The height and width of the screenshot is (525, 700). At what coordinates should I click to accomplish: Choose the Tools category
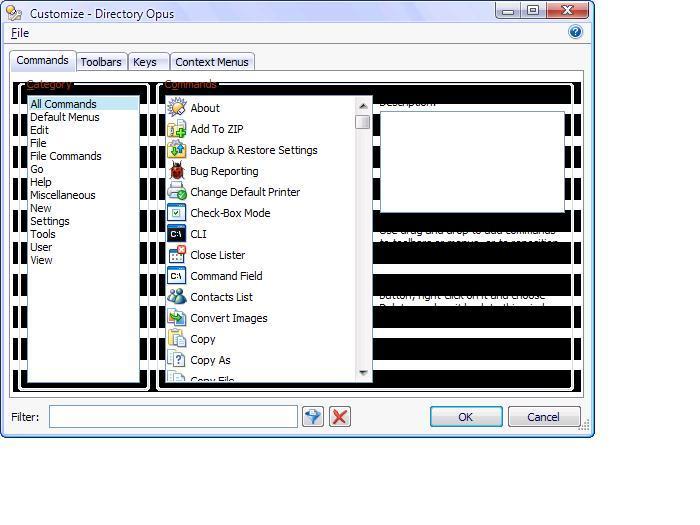tap(83, 234)
